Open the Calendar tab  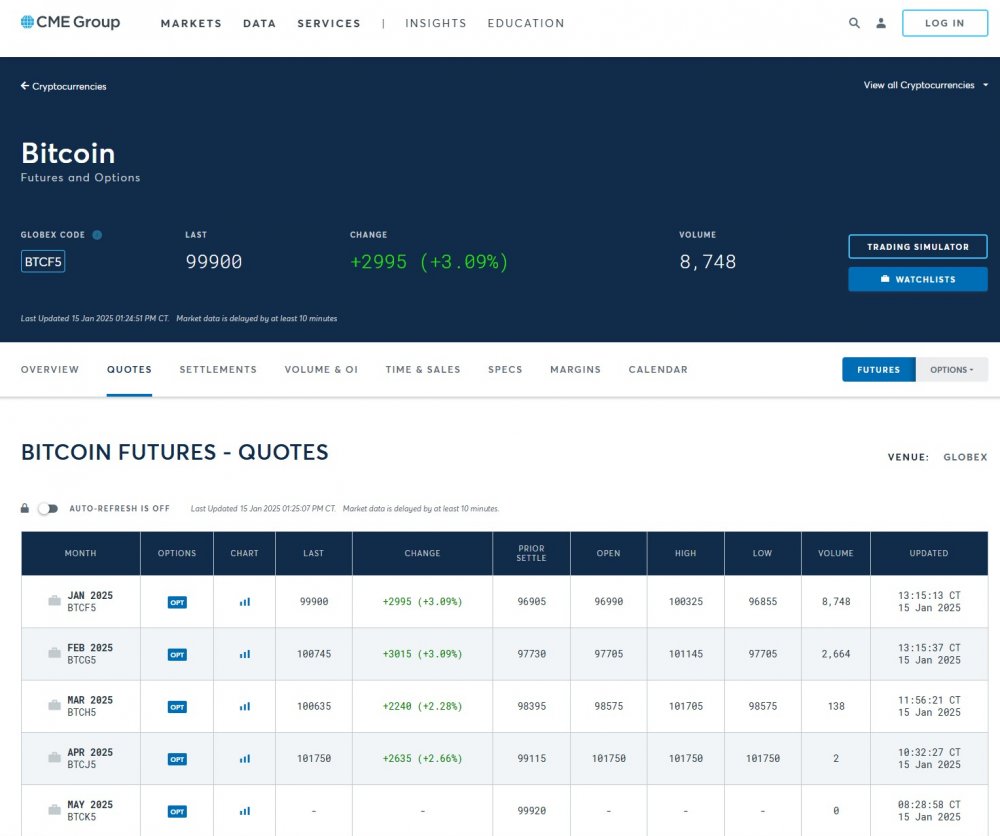(658, 370)
